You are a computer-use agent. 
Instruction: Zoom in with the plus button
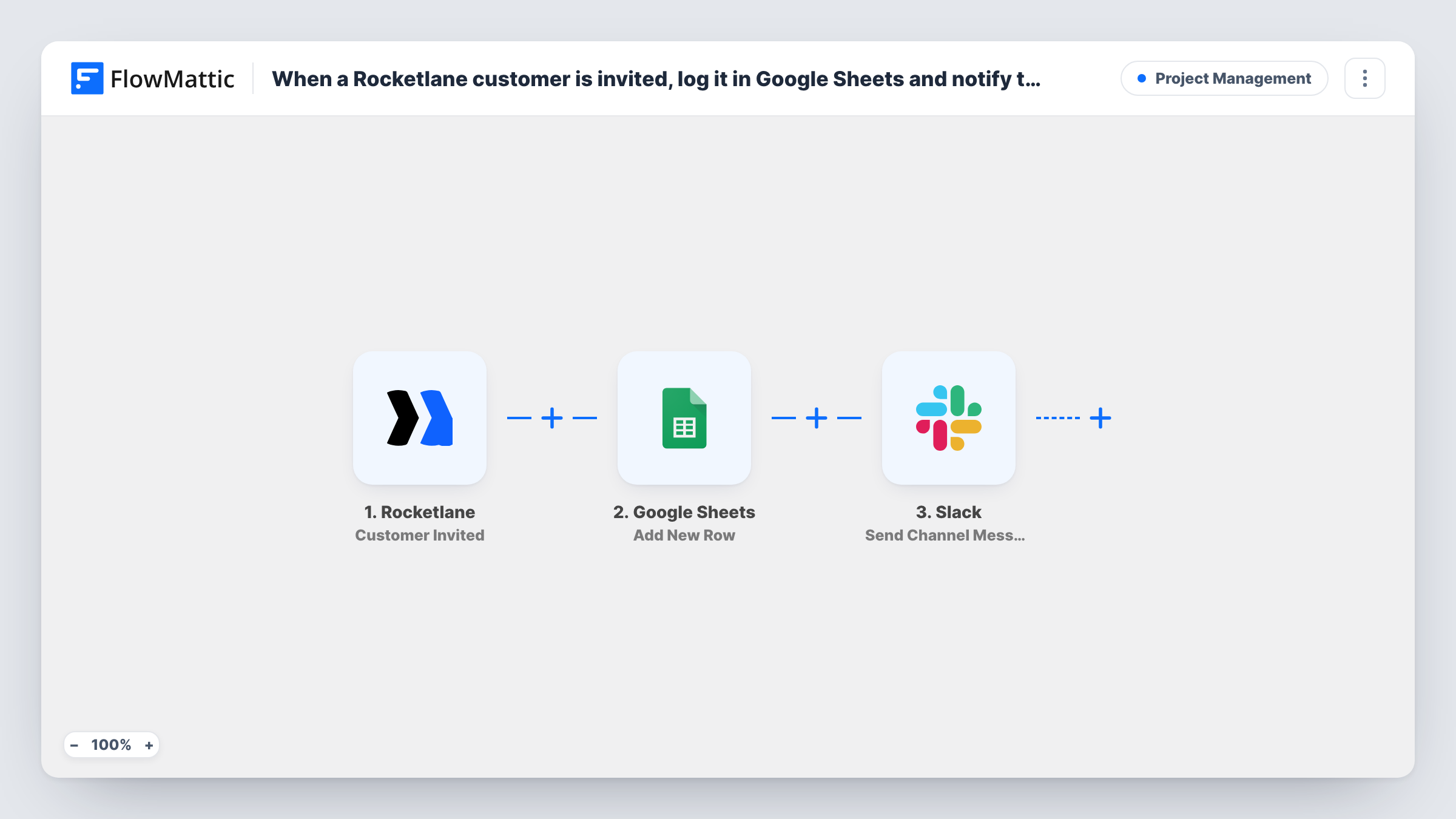[149, 745]
